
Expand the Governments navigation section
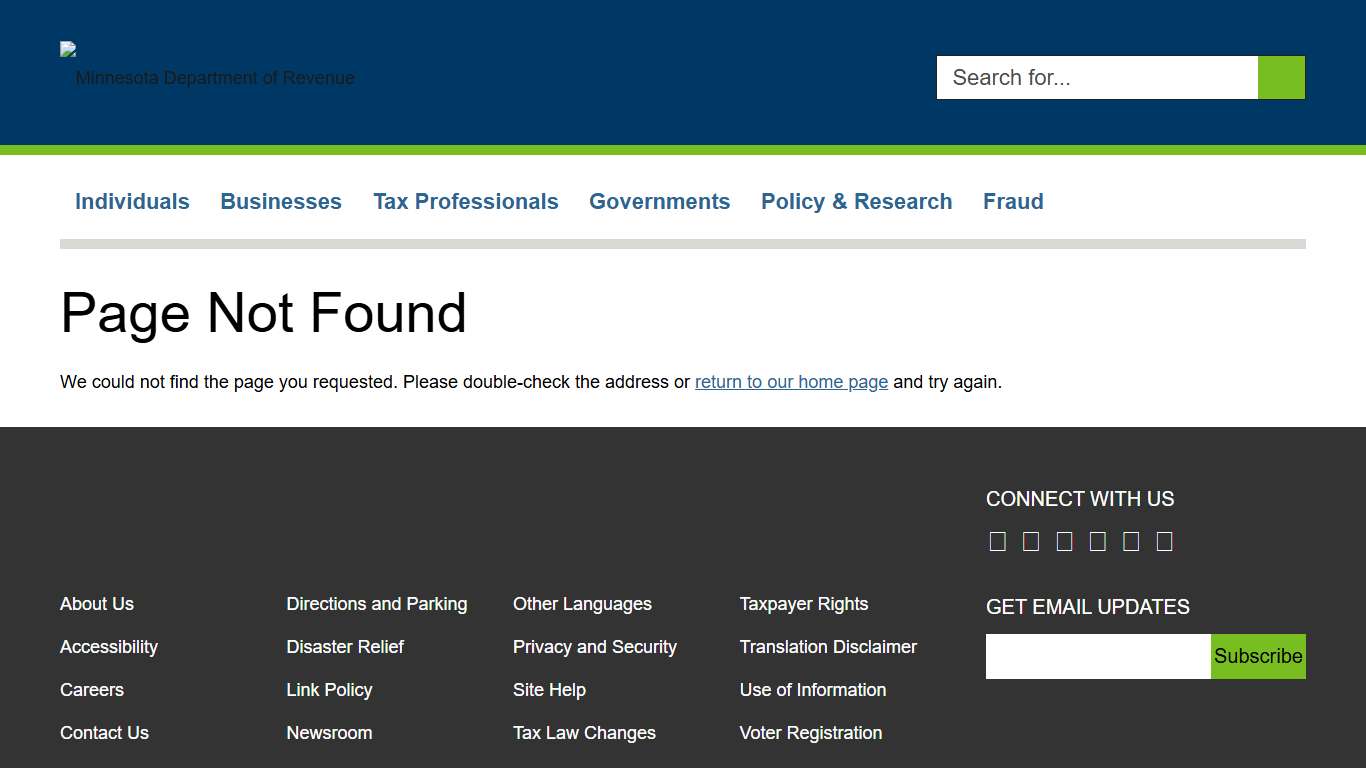(x=660, y=201)
